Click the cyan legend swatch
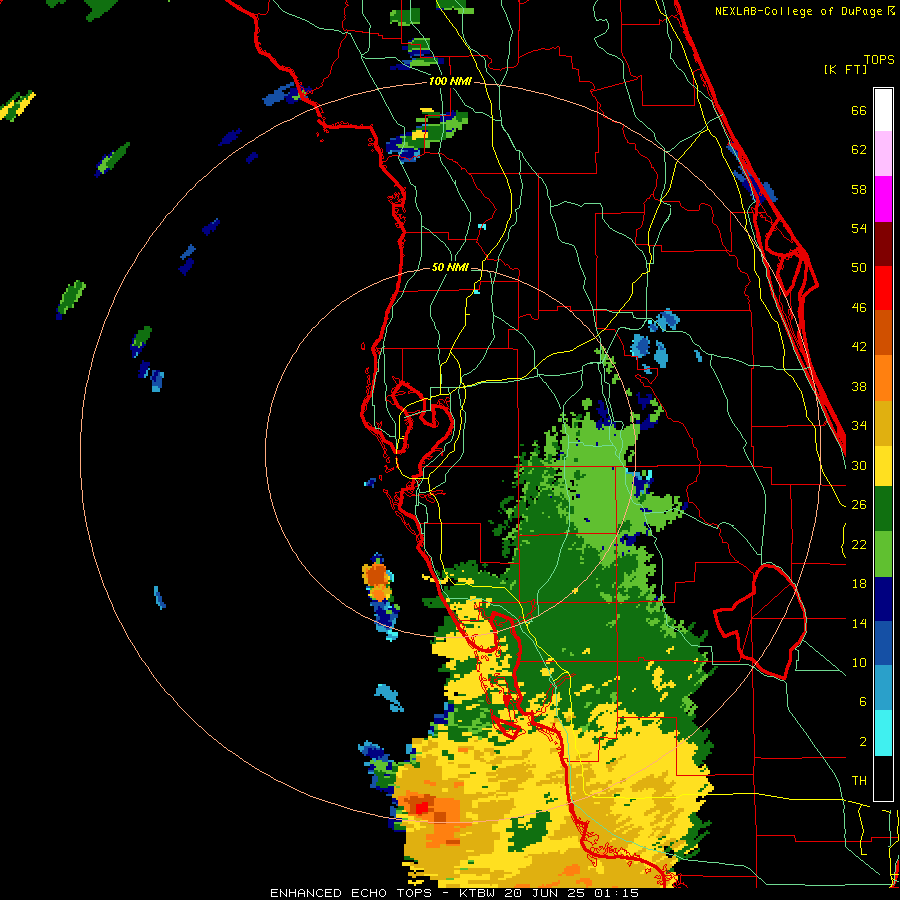Screen dimensions: 900x900 pos(883,733)
